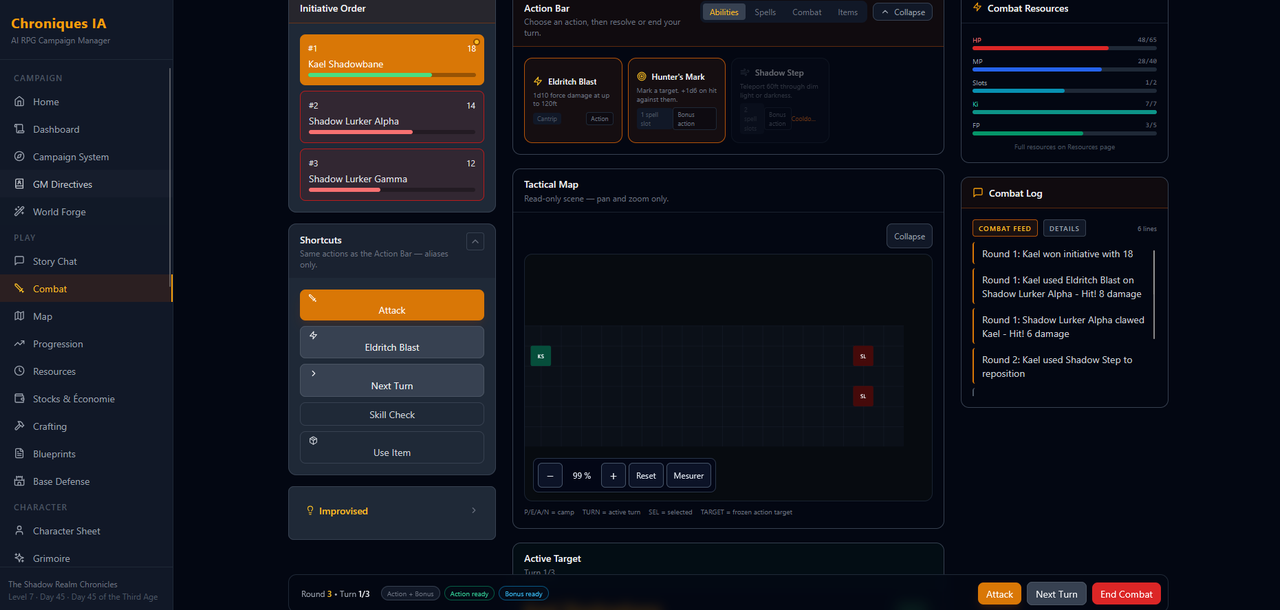Image resolution: width=1280 pixels, height=610 pixels.
Task: Click the Use Item cube icon
Action: (313, 440)
